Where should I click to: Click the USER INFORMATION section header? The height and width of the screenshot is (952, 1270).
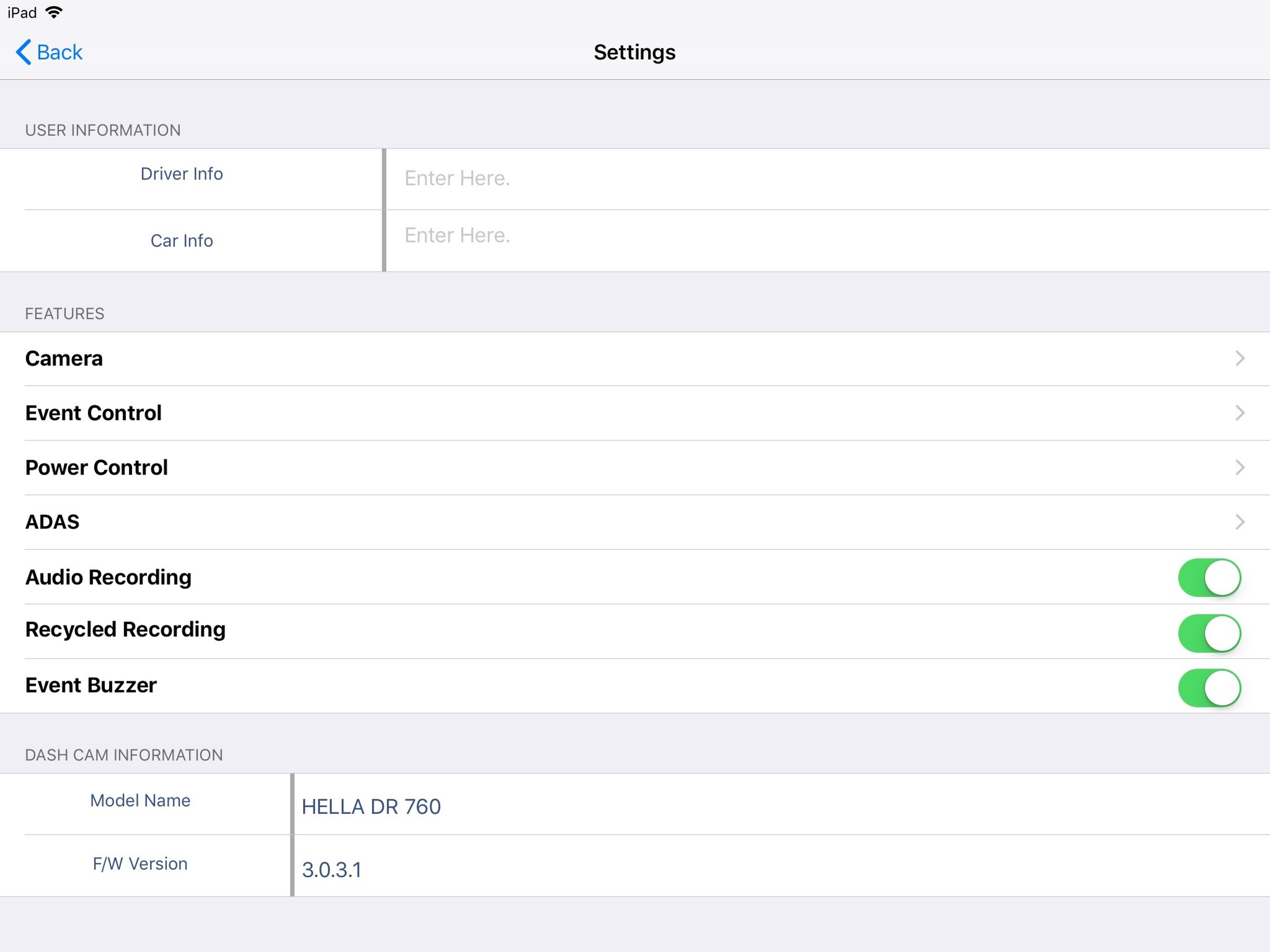click(x=103, y=130)
